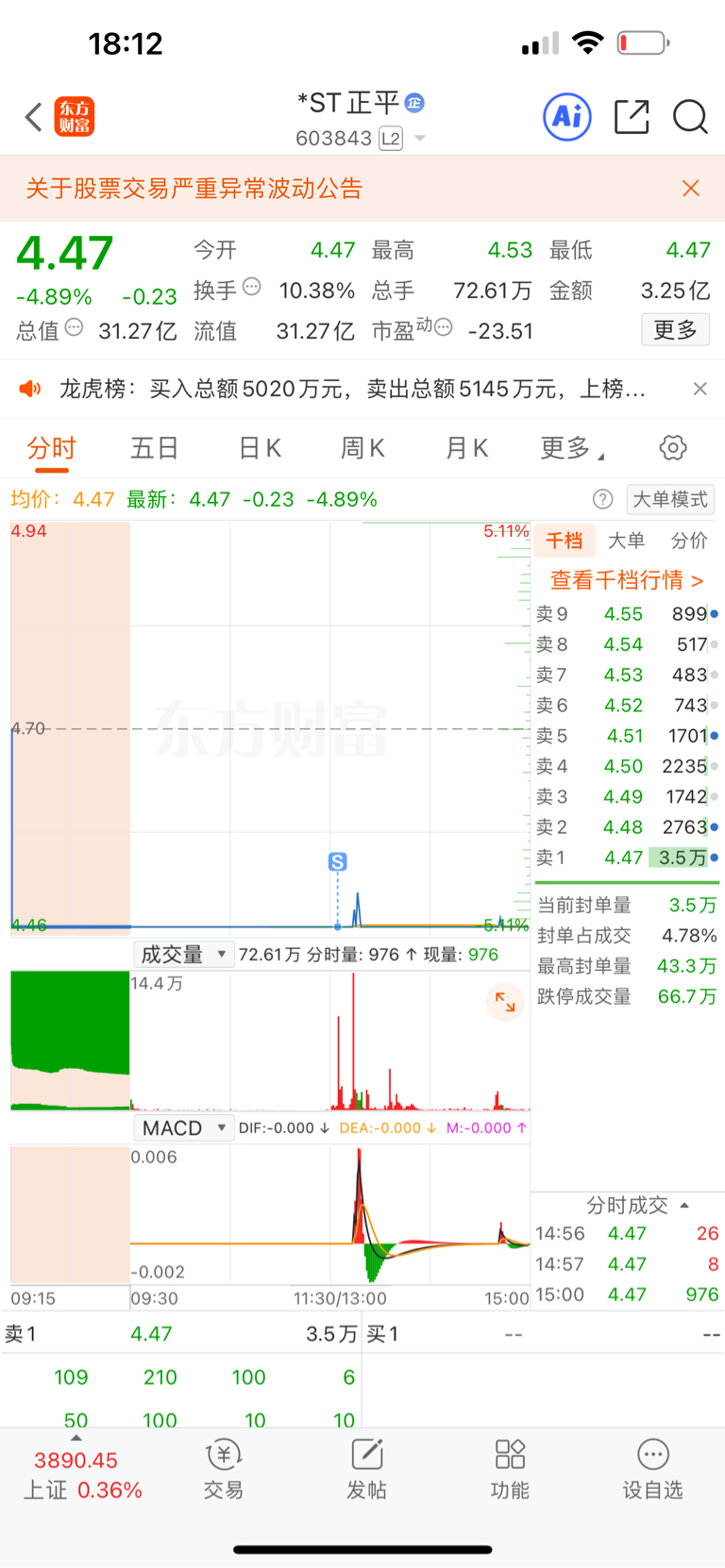Expand the 更多 chart periods menu
This screenshot has height=1568, width=725.
click(571, 448)
